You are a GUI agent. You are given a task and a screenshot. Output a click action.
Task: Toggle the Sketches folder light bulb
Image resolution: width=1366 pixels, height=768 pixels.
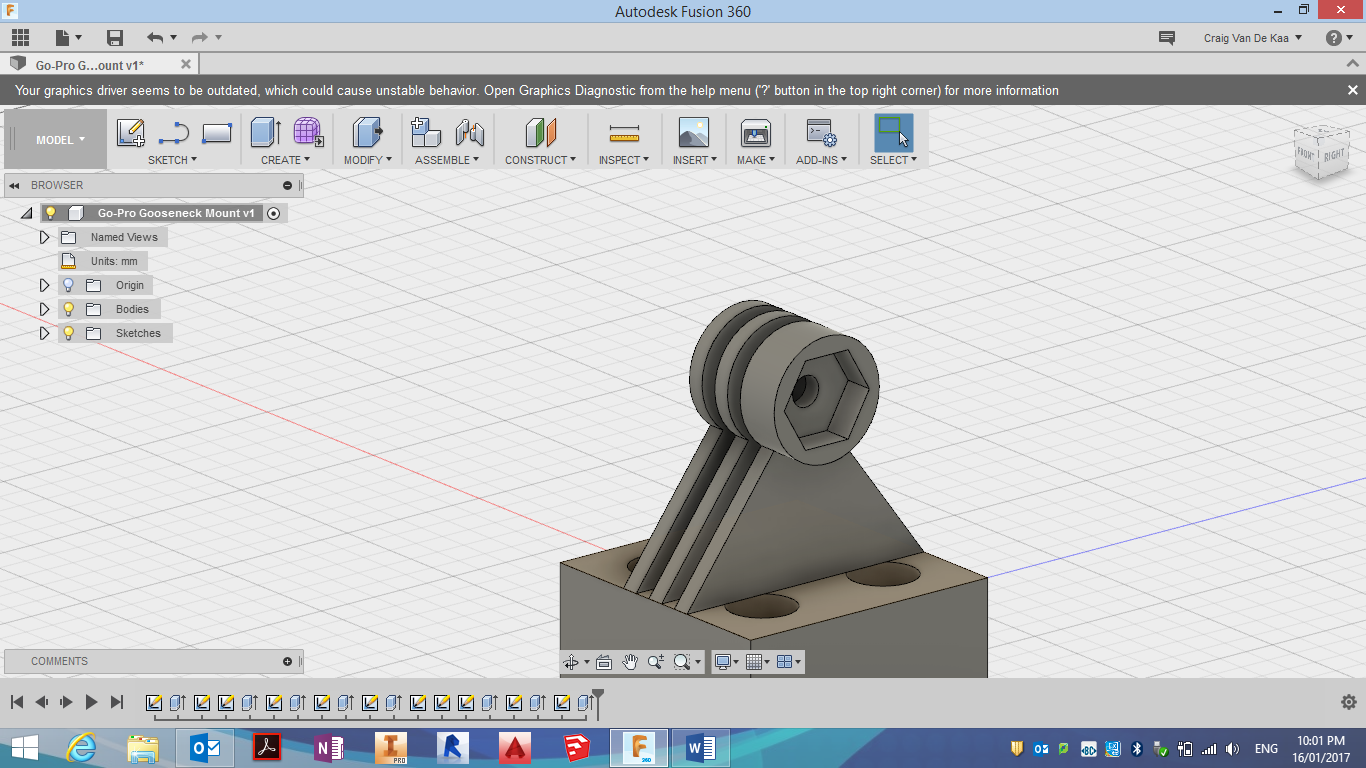[x=68, y=333]
